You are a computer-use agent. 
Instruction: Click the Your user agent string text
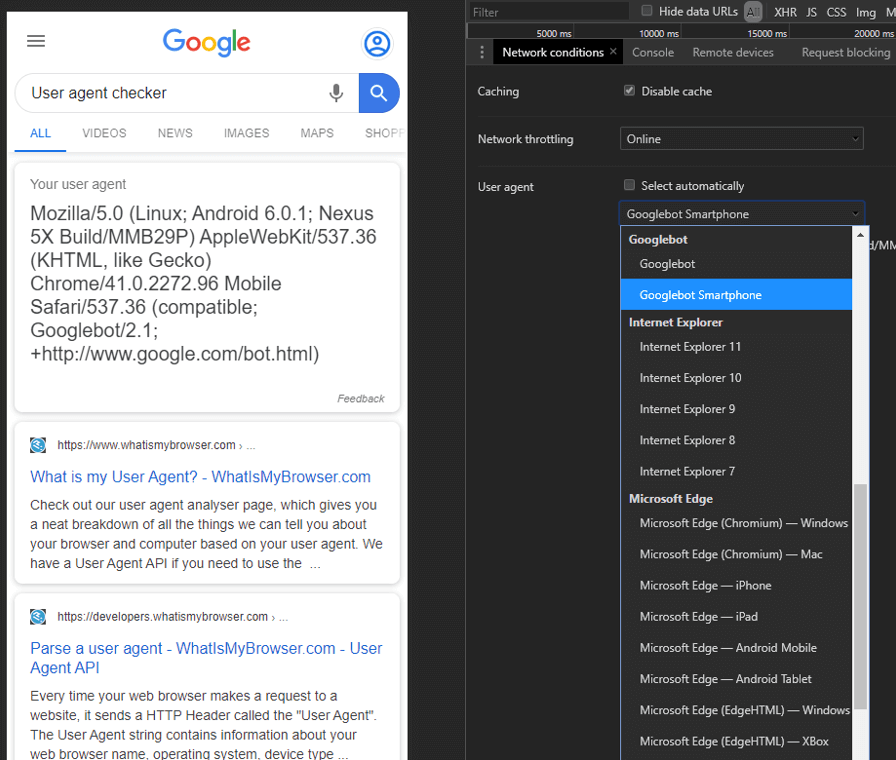pyautogui.click(x=203, y=283)
